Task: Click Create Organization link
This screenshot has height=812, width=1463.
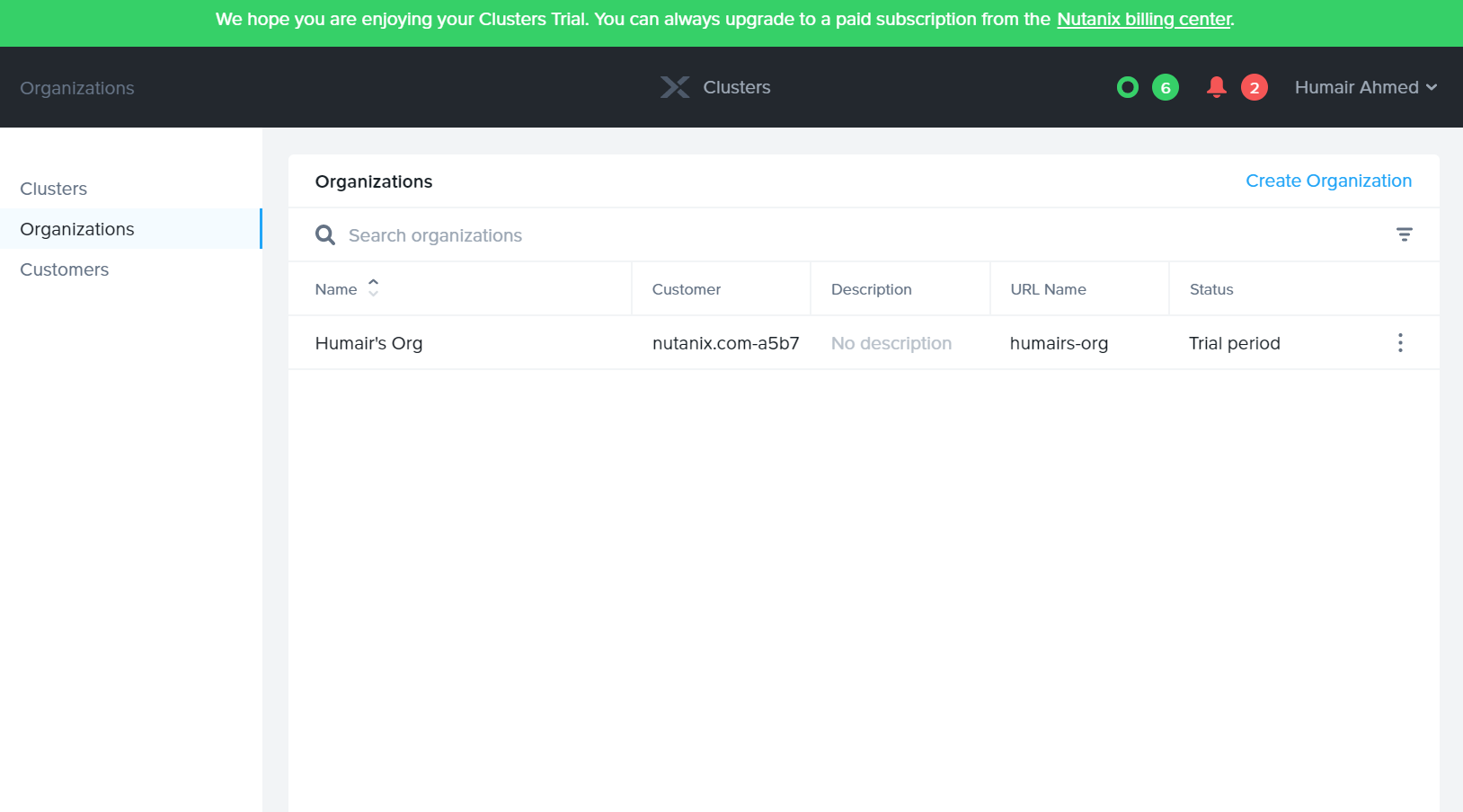Action: tap(1328, 181)
